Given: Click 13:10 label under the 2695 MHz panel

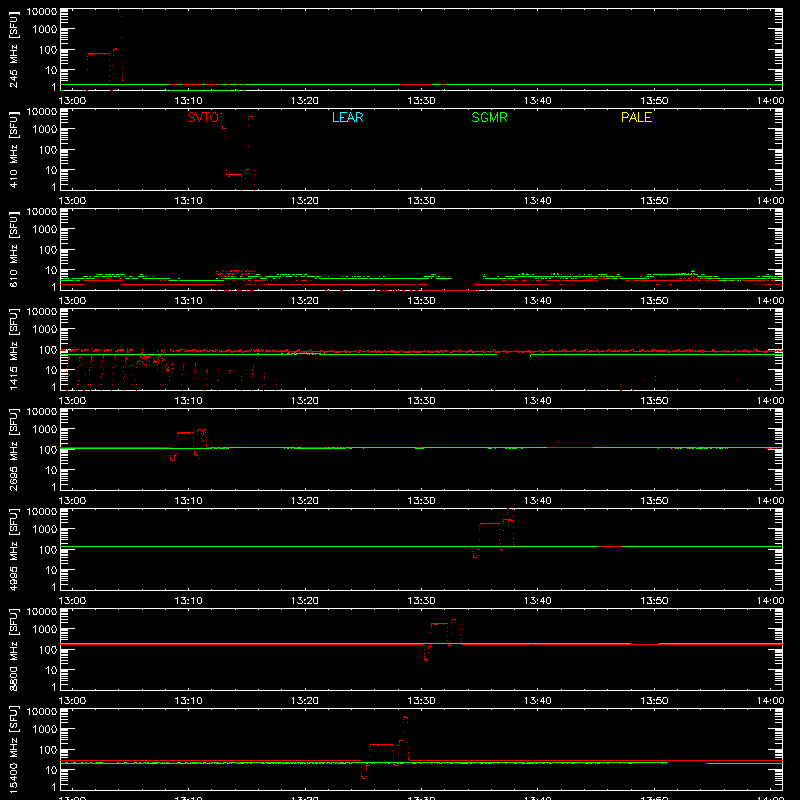Looking at the screenshot, I should pos(188,501).
